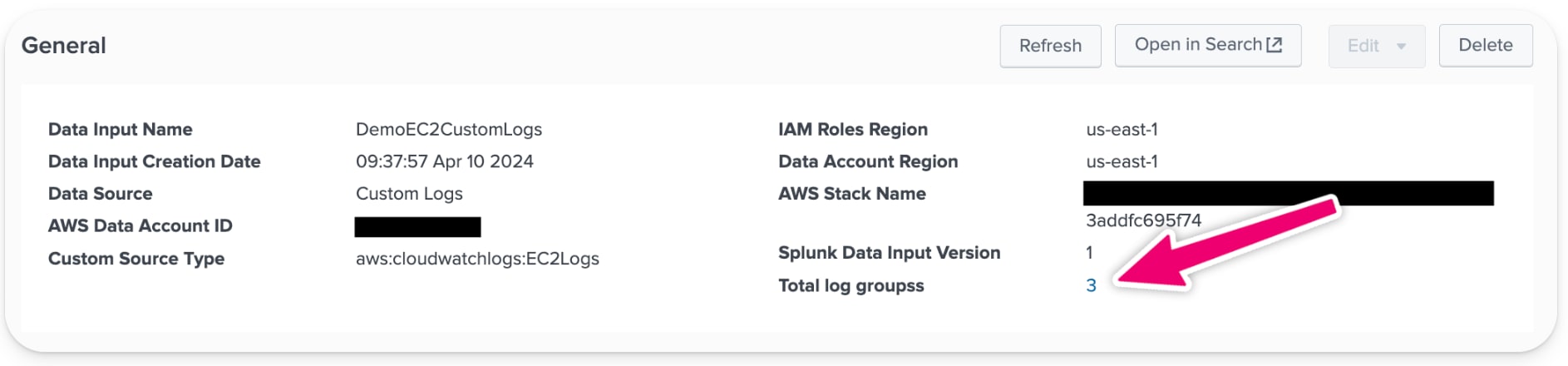Open the Edit dropdown menu

tap(1363, 46)
